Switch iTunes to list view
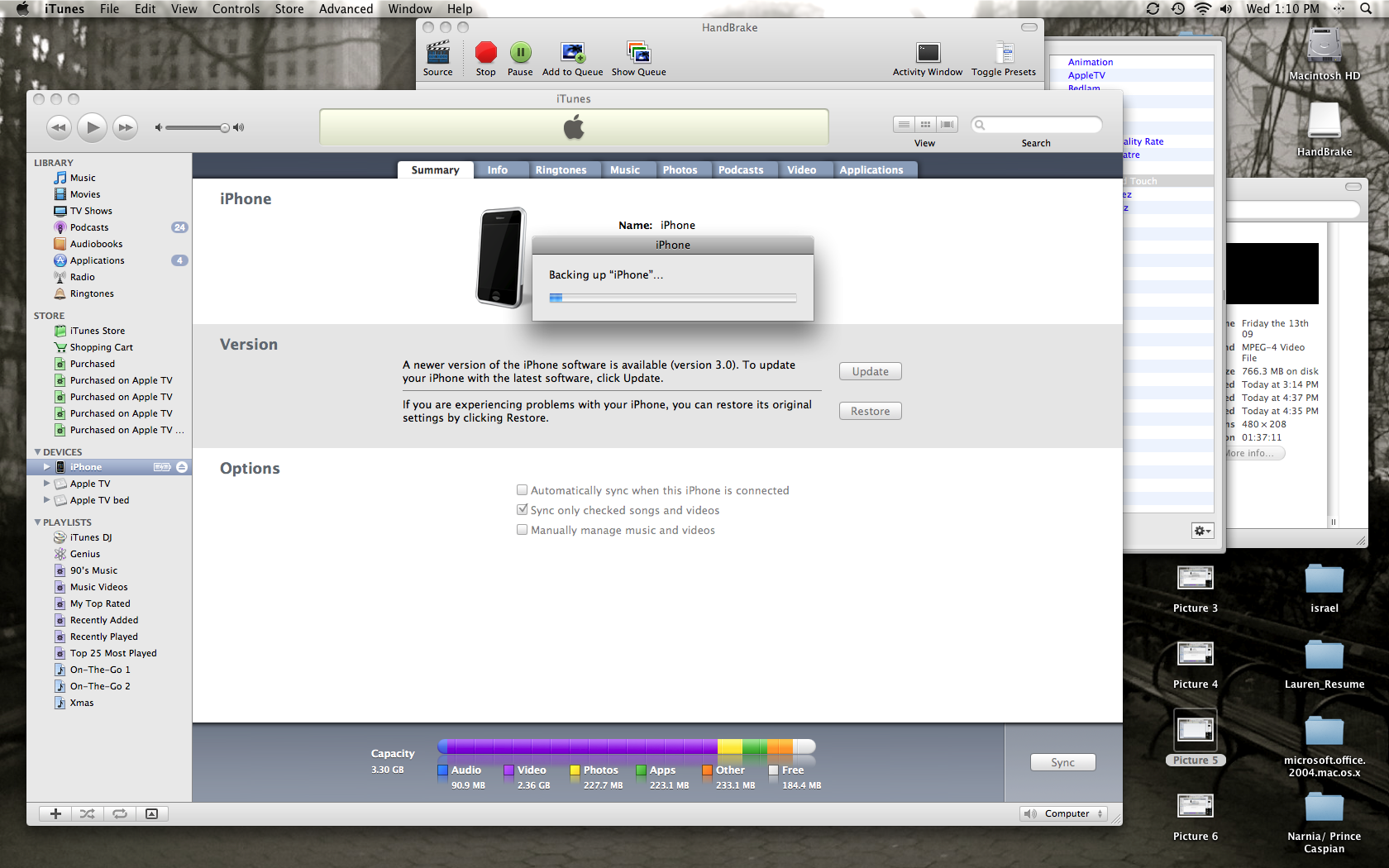Image resolution: width=1389 pixels, height=868 pixels. tap(904, 124)
